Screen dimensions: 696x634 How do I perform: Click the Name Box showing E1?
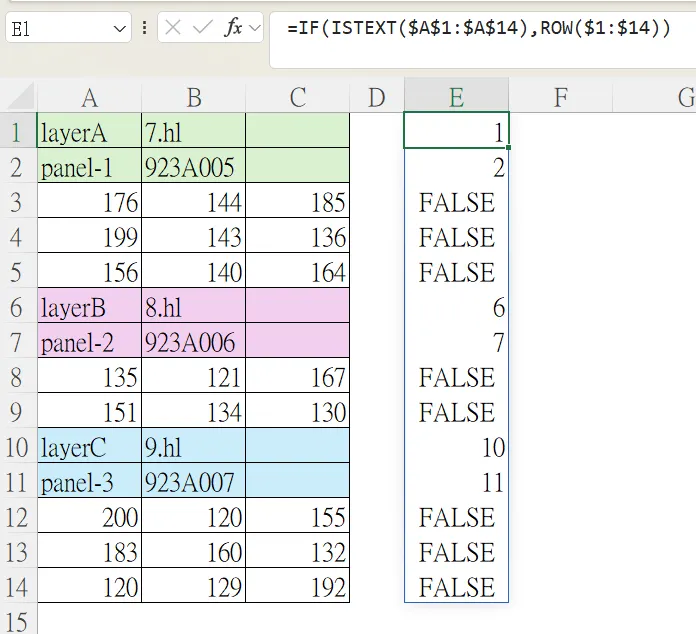click(68, 28)
